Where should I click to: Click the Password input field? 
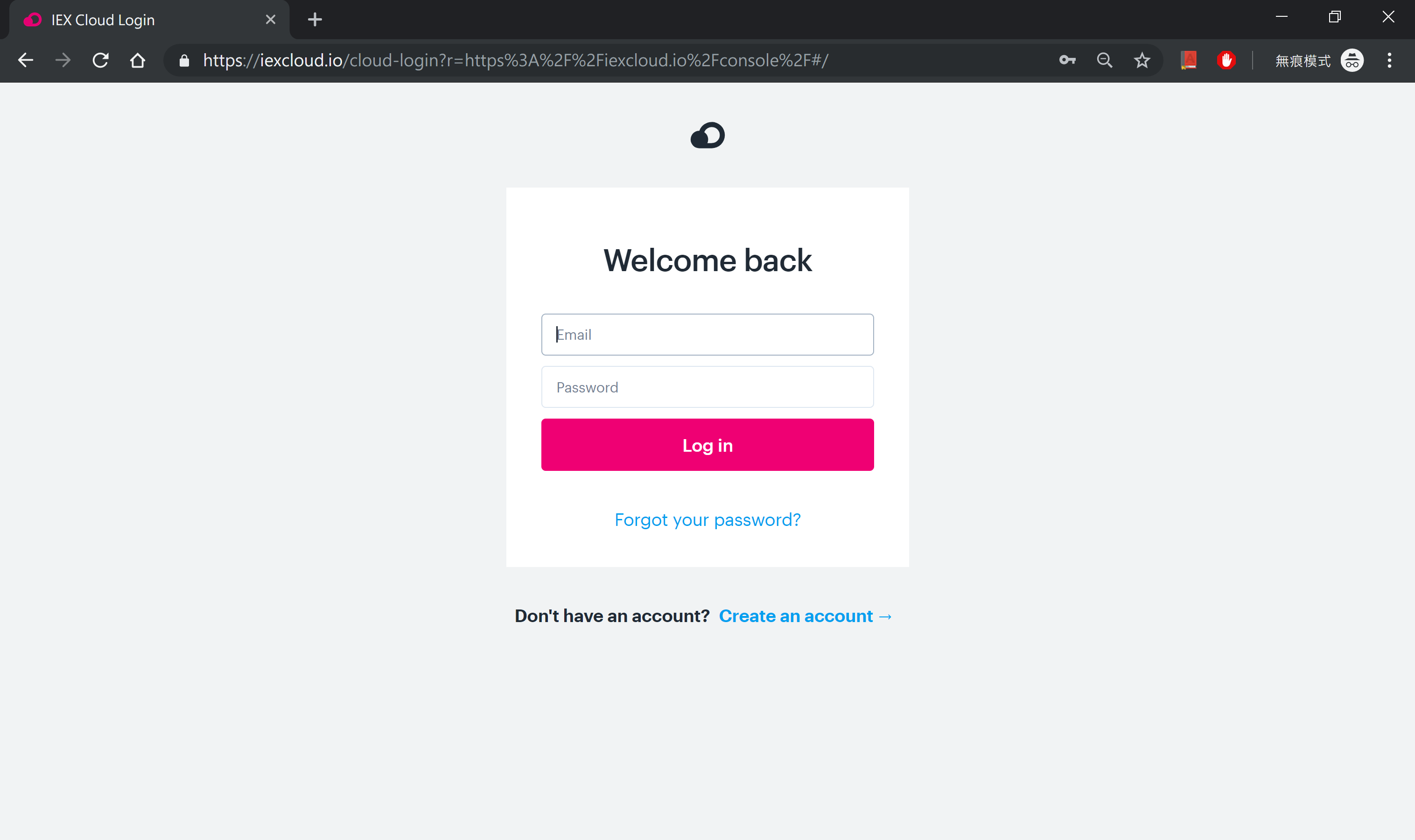707,387
